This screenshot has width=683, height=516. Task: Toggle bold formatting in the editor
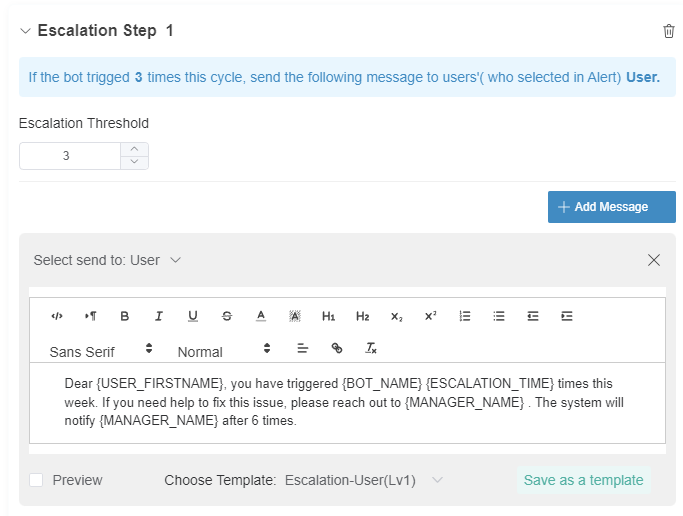(125, 316)
